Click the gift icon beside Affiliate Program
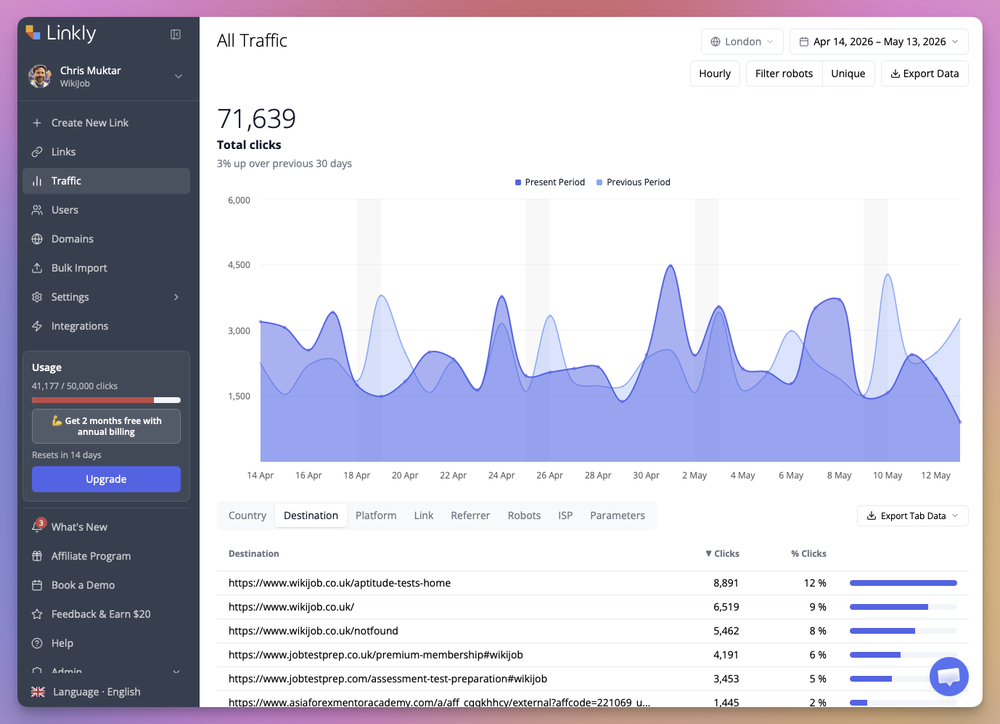The height and width of the screenshot is (724, 1000). pyautogui.click(x=37, y=556)
